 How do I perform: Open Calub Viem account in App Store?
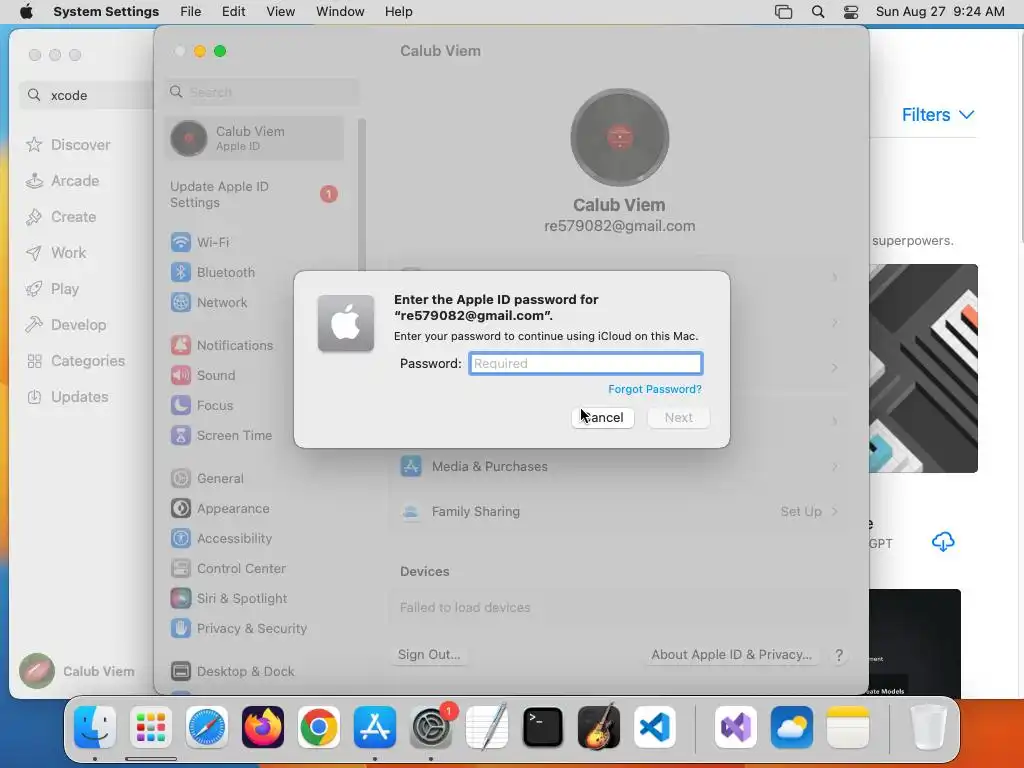77,671
